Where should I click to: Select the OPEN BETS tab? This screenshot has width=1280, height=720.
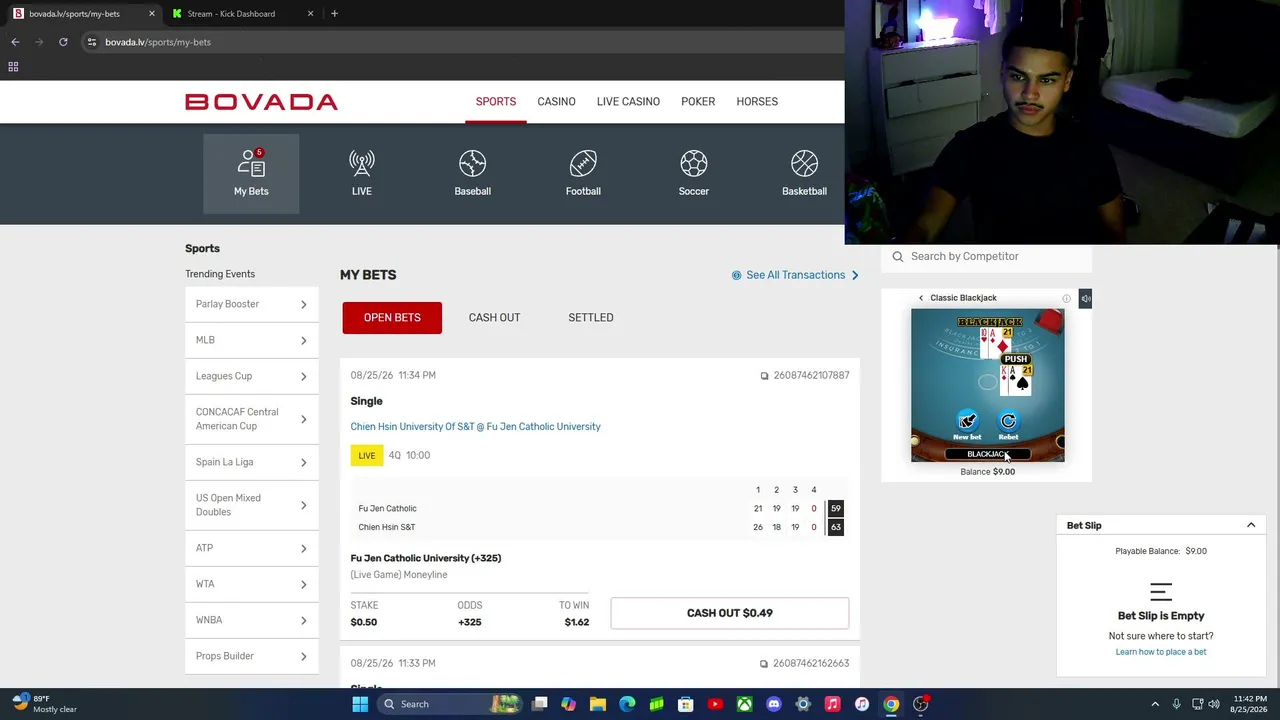click(x=392, y=318)
